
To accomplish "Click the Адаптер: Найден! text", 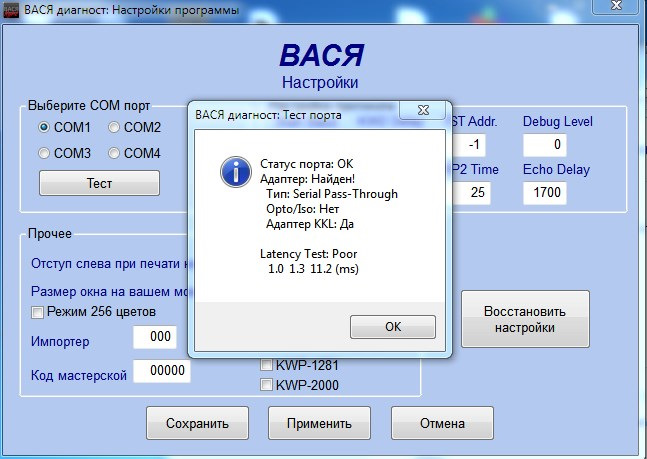I will click(x=307, y=179).
